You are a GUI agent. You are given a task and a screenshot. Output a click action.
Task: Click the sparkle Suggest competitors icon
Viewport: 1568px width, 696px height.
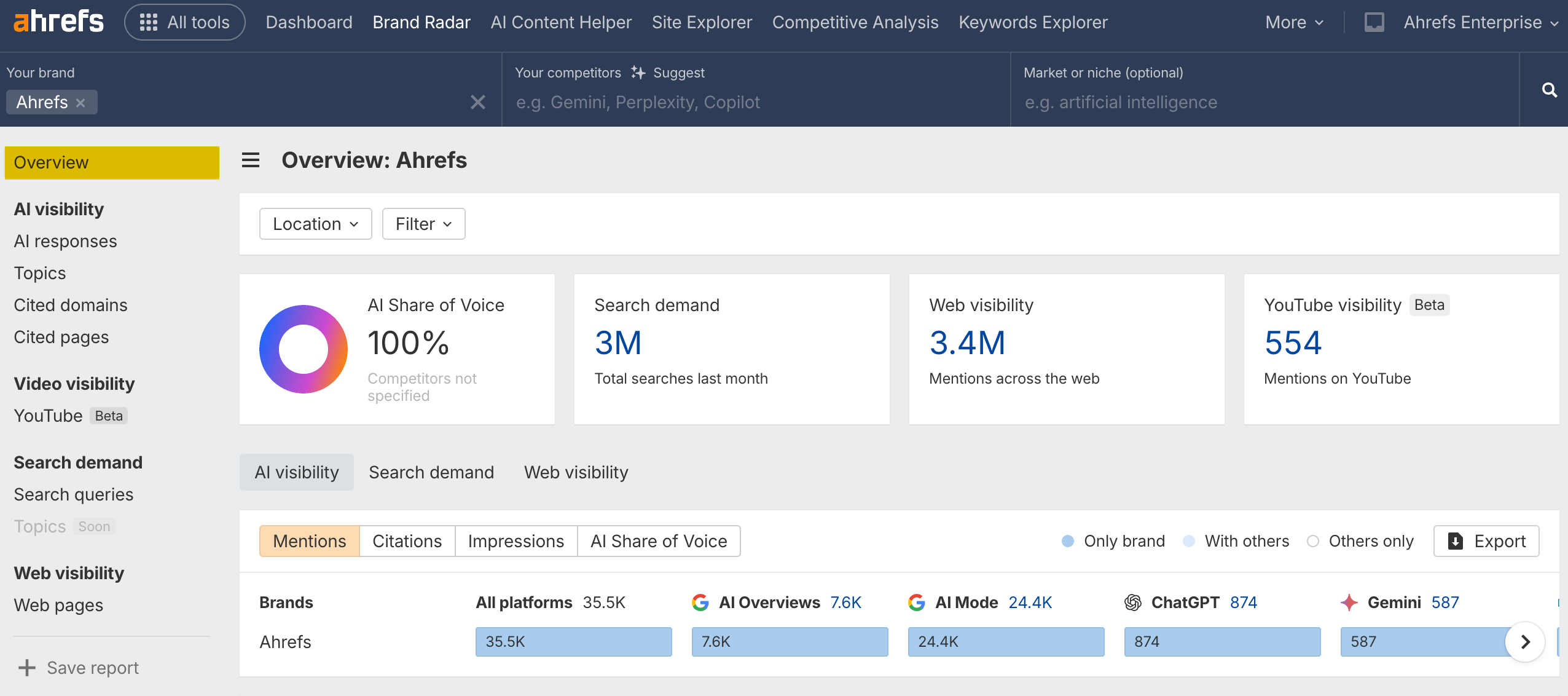point(638,73)
